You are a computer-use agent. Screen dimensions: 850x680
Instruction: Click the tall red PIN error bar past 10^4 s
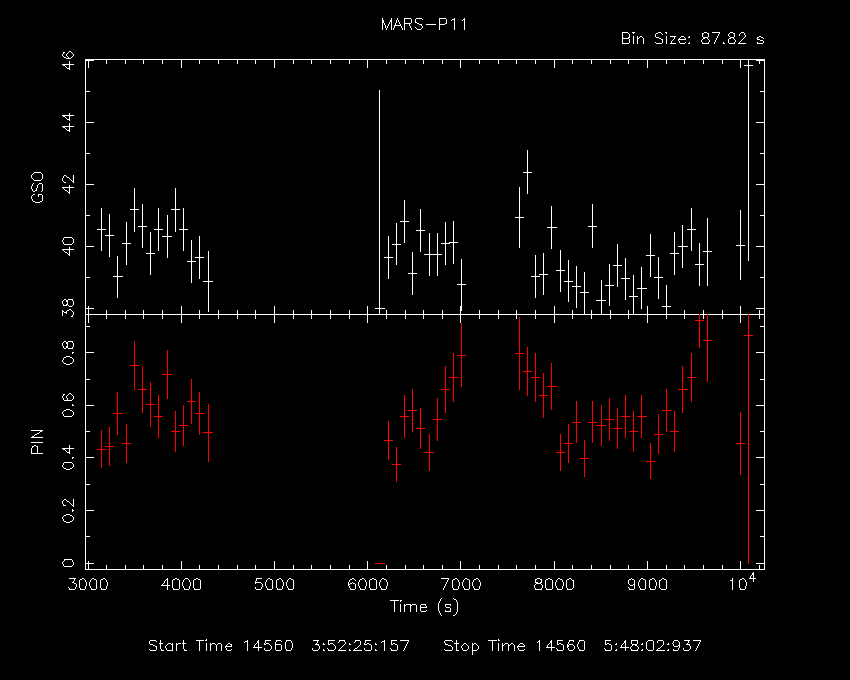(x=748, y=439)
